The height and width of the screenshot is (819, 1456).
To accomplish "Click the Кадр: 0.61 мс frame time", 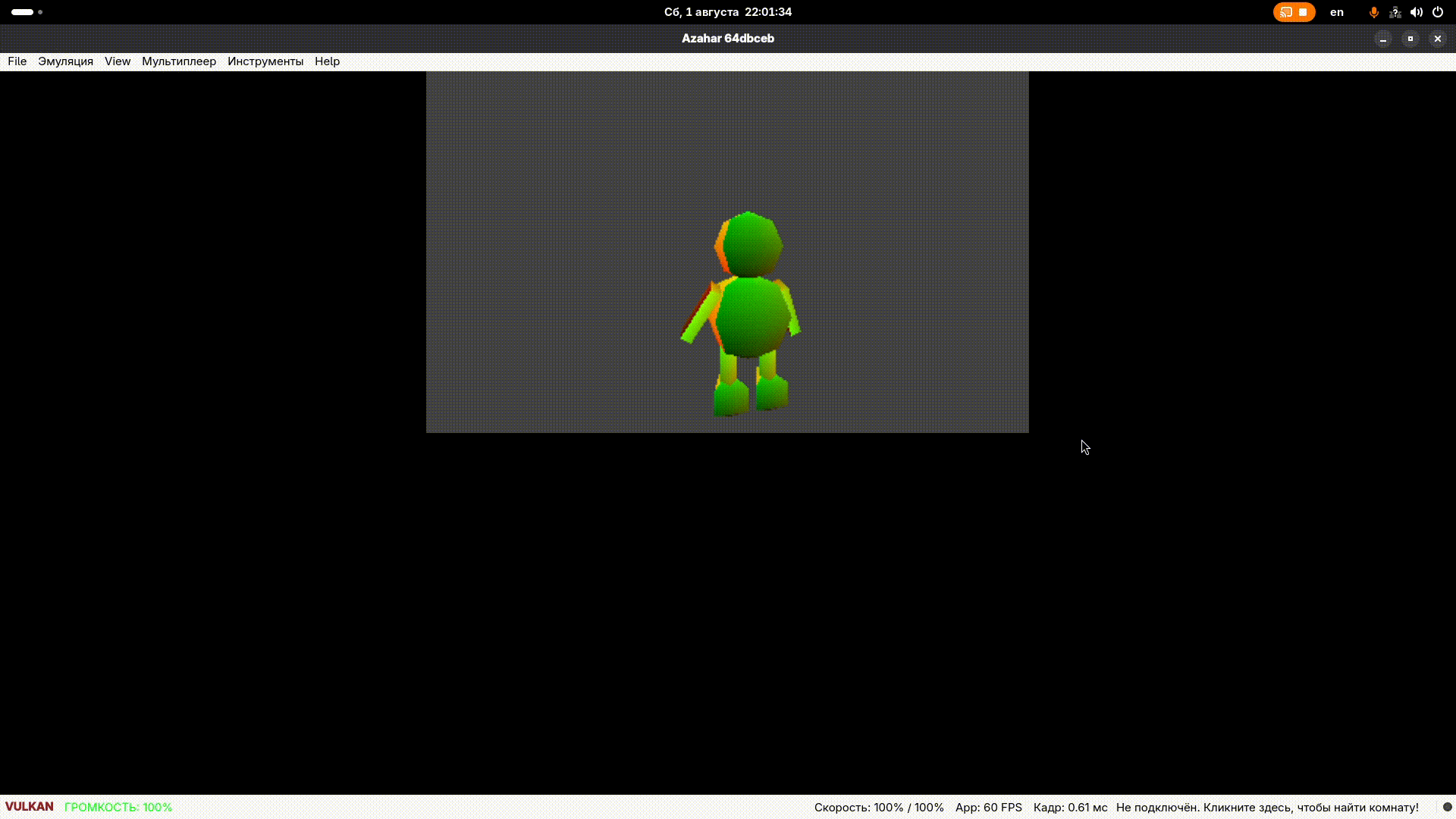I will pos(1070,807).
